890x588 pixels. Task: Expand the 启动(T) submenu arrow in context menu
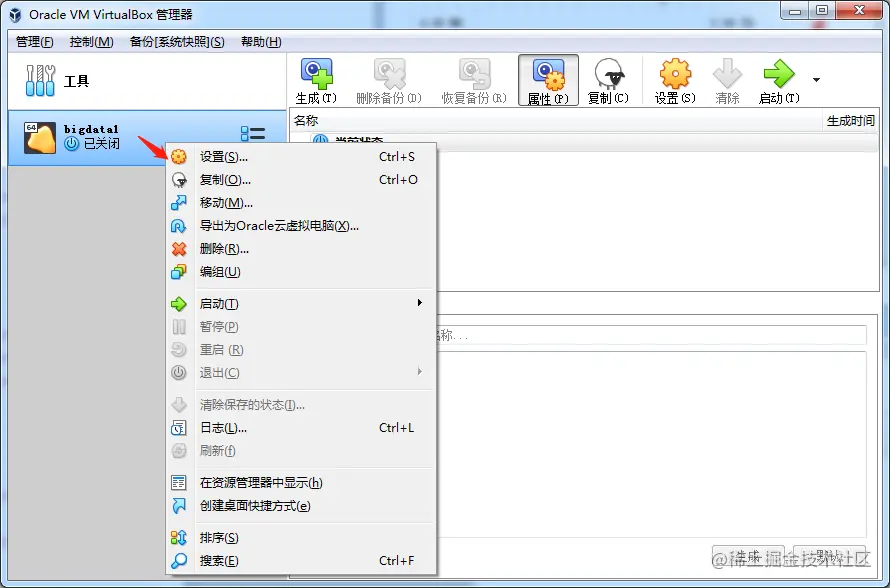point(419,303)
